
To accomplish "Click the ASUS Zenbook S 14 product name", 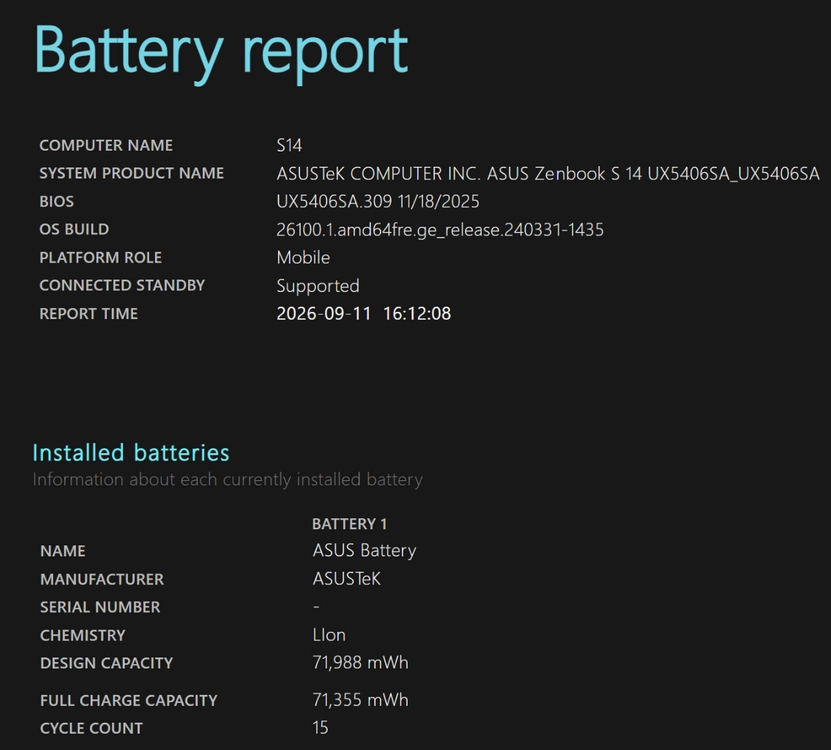I will 548,173.
